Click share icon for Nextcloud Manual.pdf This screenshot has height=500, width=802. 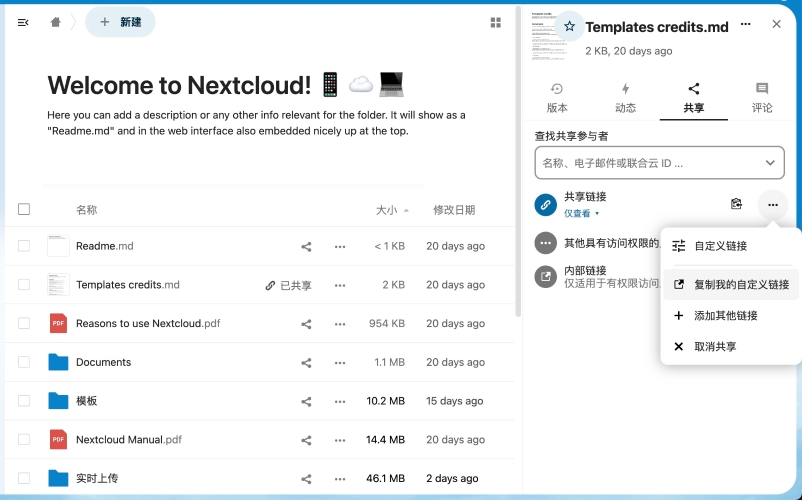(x=307, y=440)
